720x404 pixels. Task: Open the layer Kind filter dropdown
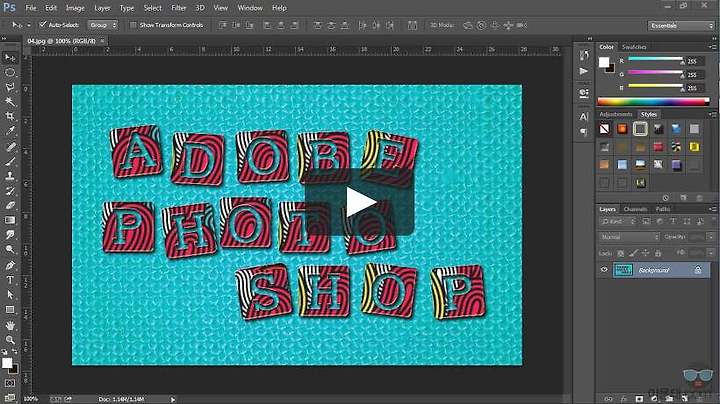click(x=617, y=222)
